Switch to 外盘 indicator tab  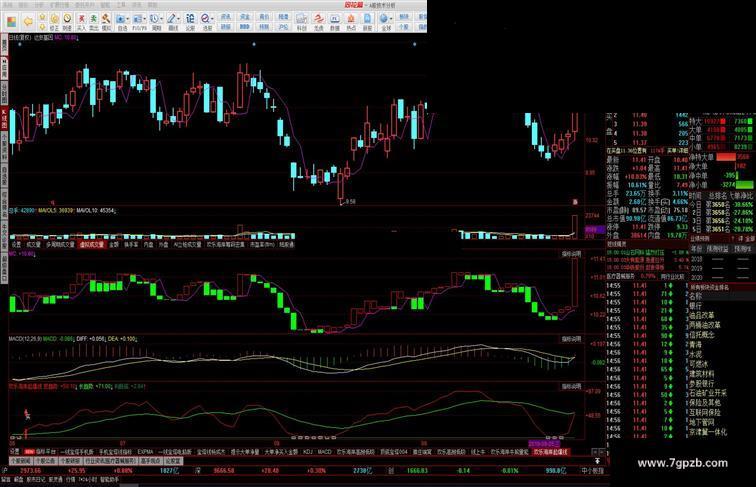(162, 244)
